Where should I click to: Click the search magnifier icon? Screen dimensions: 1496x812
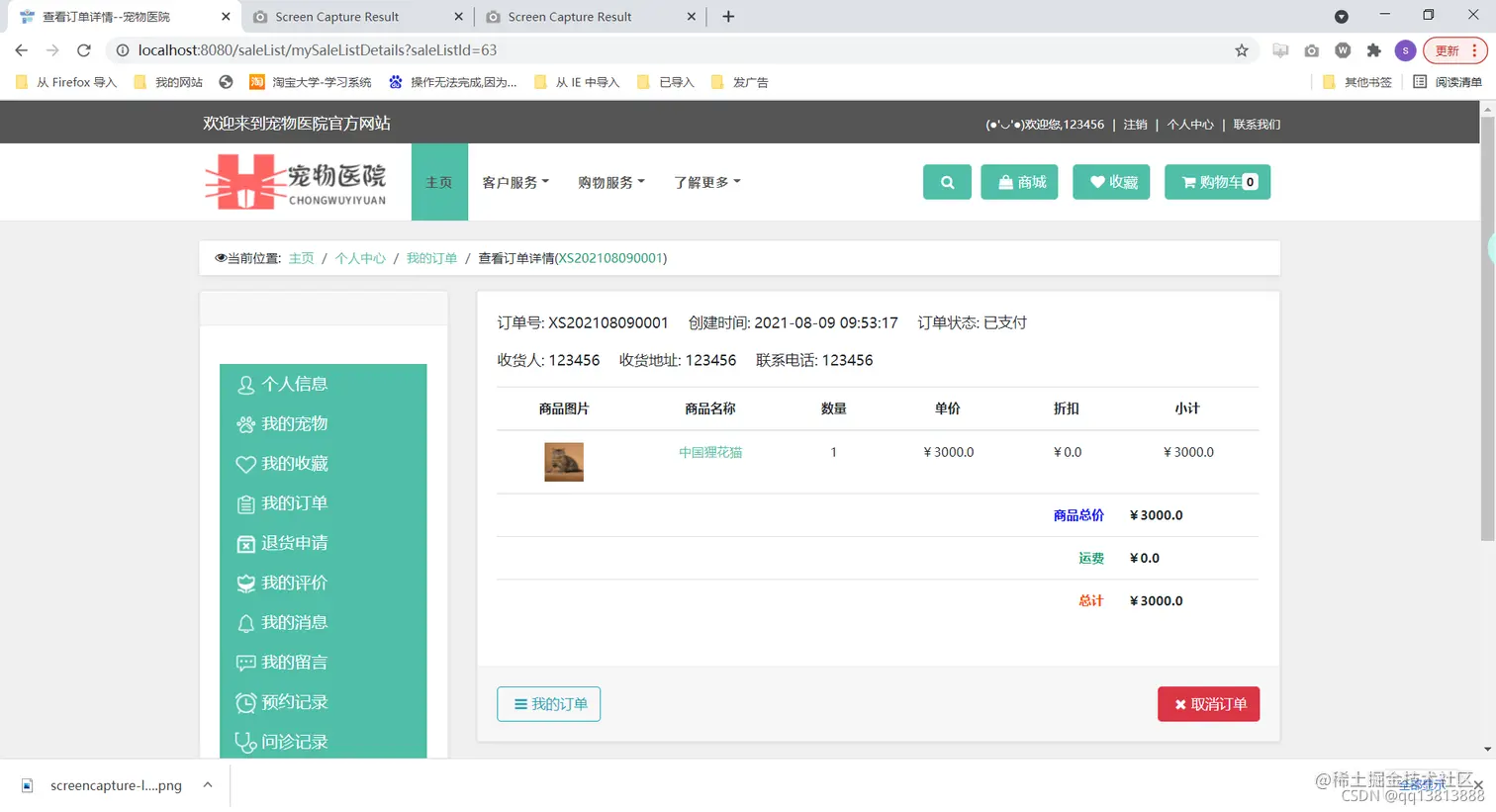946,182
